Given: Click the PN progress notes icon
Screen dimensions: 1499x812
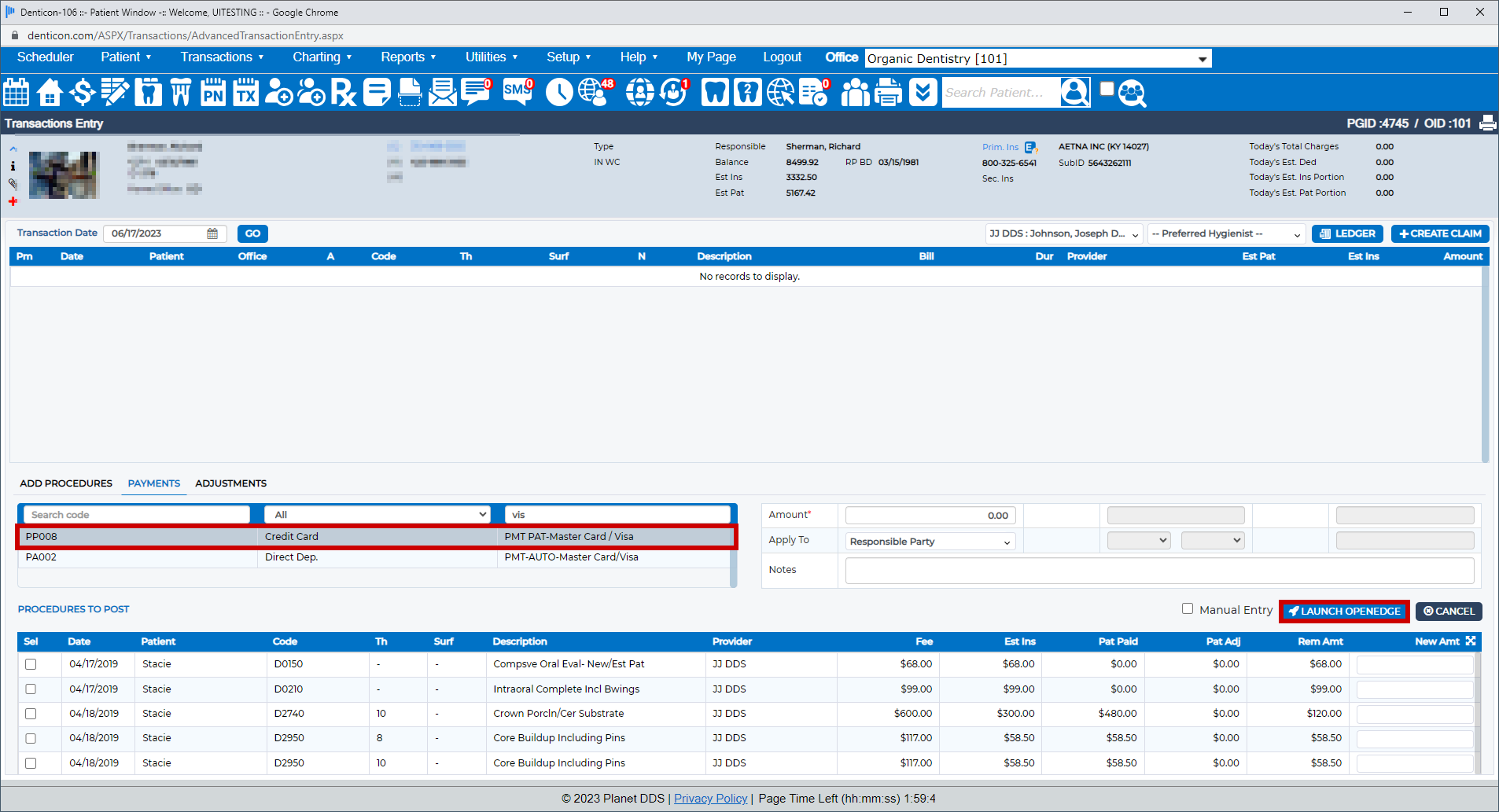Looking at the screenshot, I should click(x=212, y=92).
